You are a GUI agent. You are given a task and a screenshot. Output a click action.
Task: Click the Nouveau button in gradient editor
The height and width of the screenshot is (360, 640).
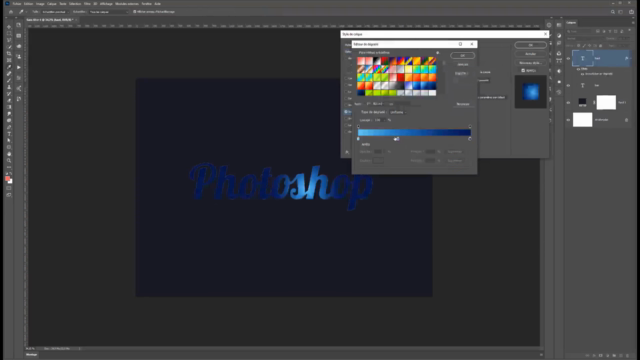463,104
